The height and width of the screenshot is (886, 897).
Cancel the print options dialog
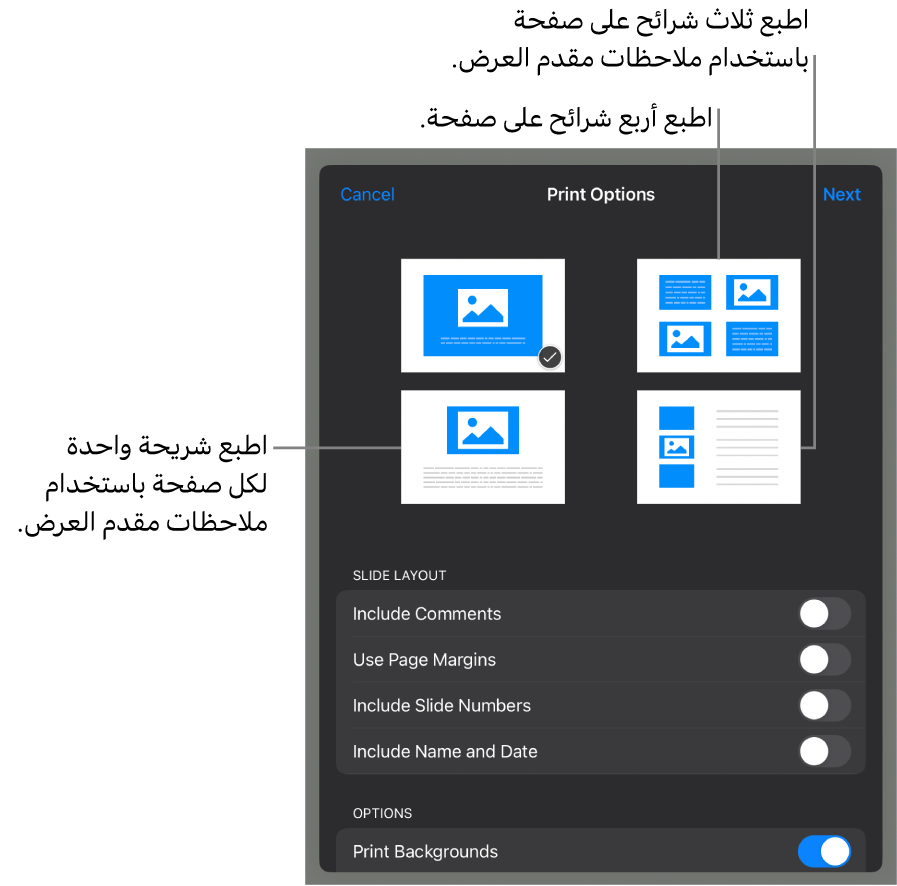pos(367,195)
